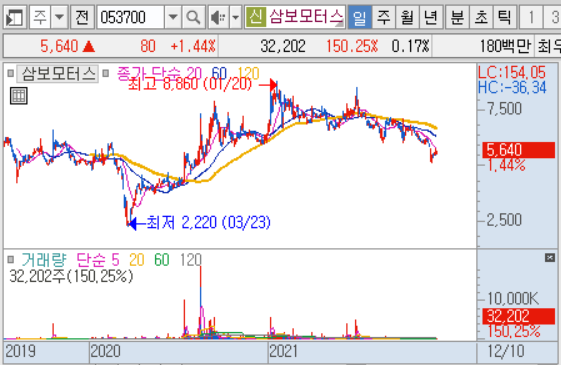Select the 일 daily period tab

point(360,17)
